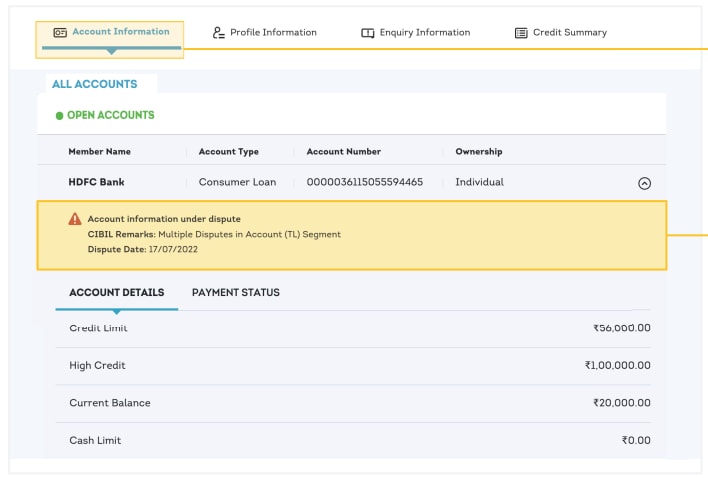708x479 pixels.
Task: Click the Enquiry Information icon
Action: pyautogui.click(x=368, y=33)
